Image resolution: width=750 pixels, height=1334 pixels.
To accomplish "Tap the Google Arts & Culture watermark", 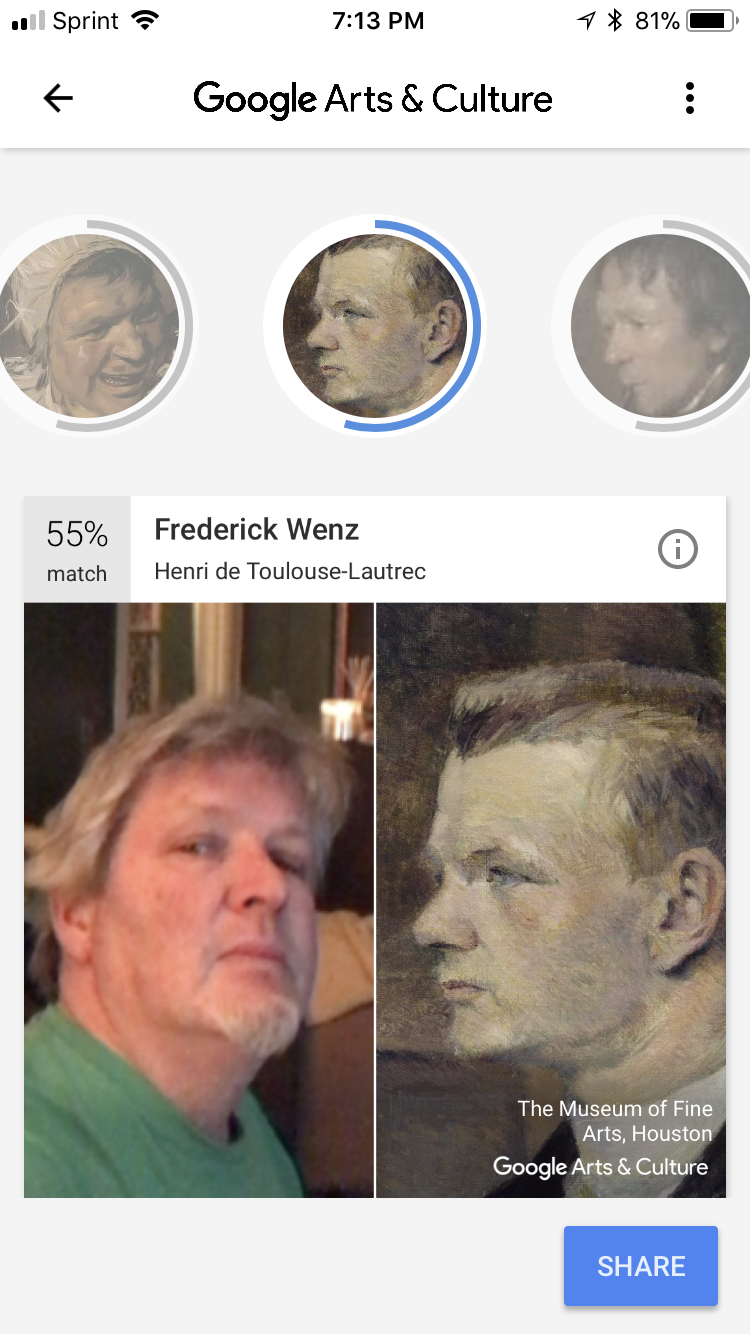I will coord(600,1167).
